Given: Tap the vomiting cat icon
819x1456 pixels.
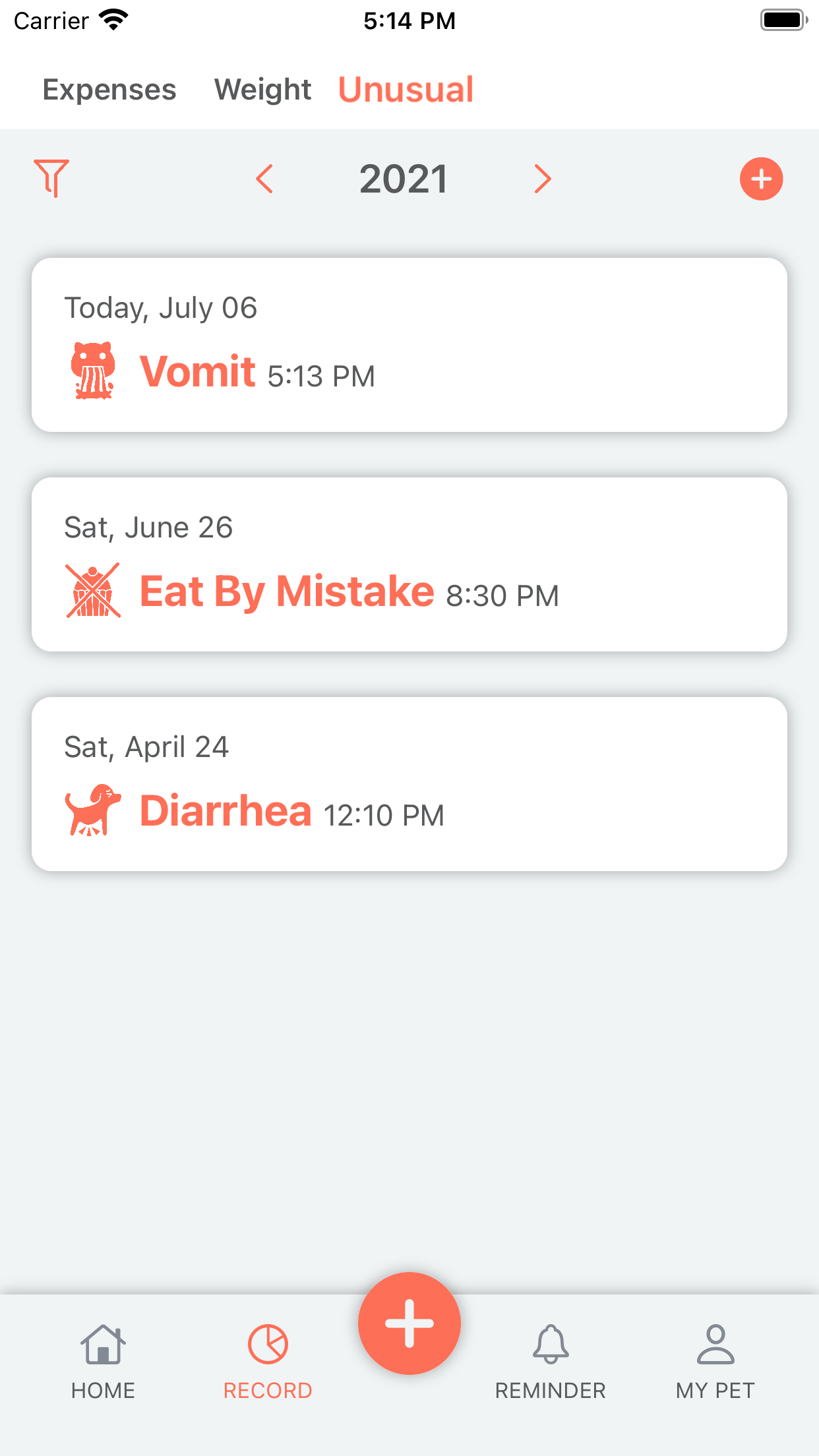Looking at the screenshot, I should point(93,371).
